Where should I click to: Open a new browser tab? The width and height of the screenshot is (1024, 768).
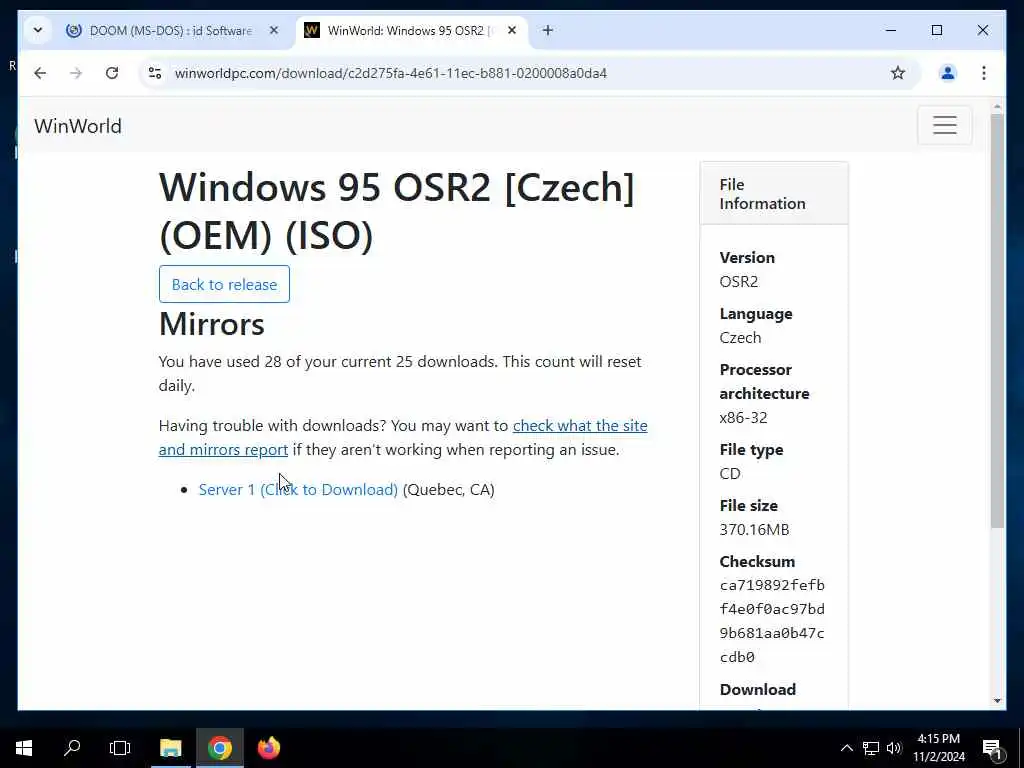pos(547,30)
